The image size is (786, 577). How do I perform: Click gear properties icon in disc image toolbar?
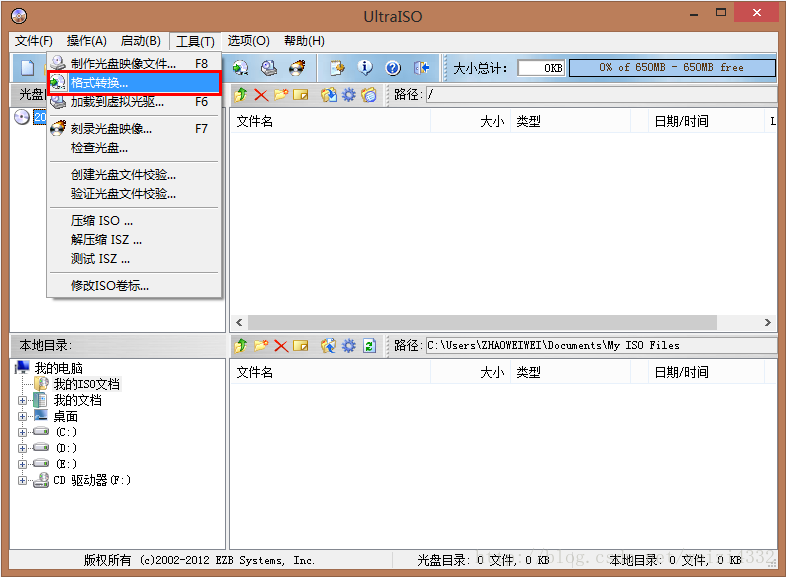point(348,94)
